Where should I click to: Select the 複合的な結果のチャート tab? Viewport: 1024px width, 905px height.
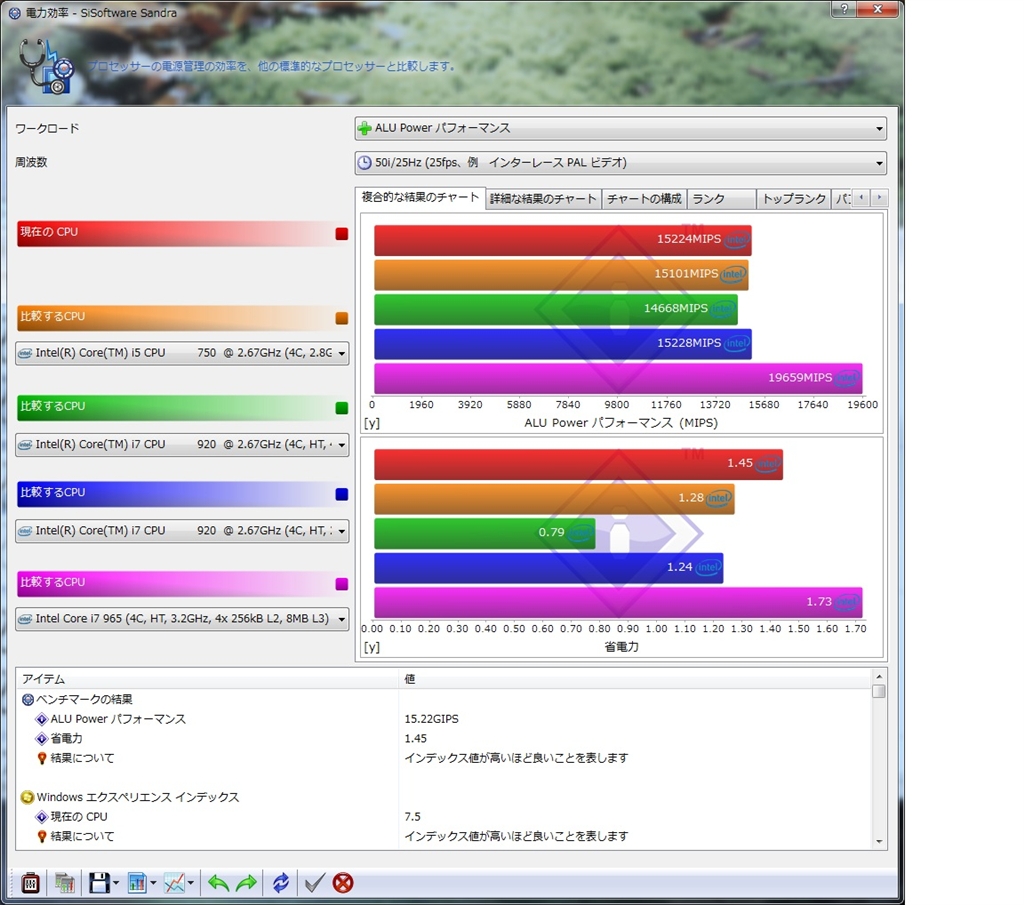coord(421,197)
